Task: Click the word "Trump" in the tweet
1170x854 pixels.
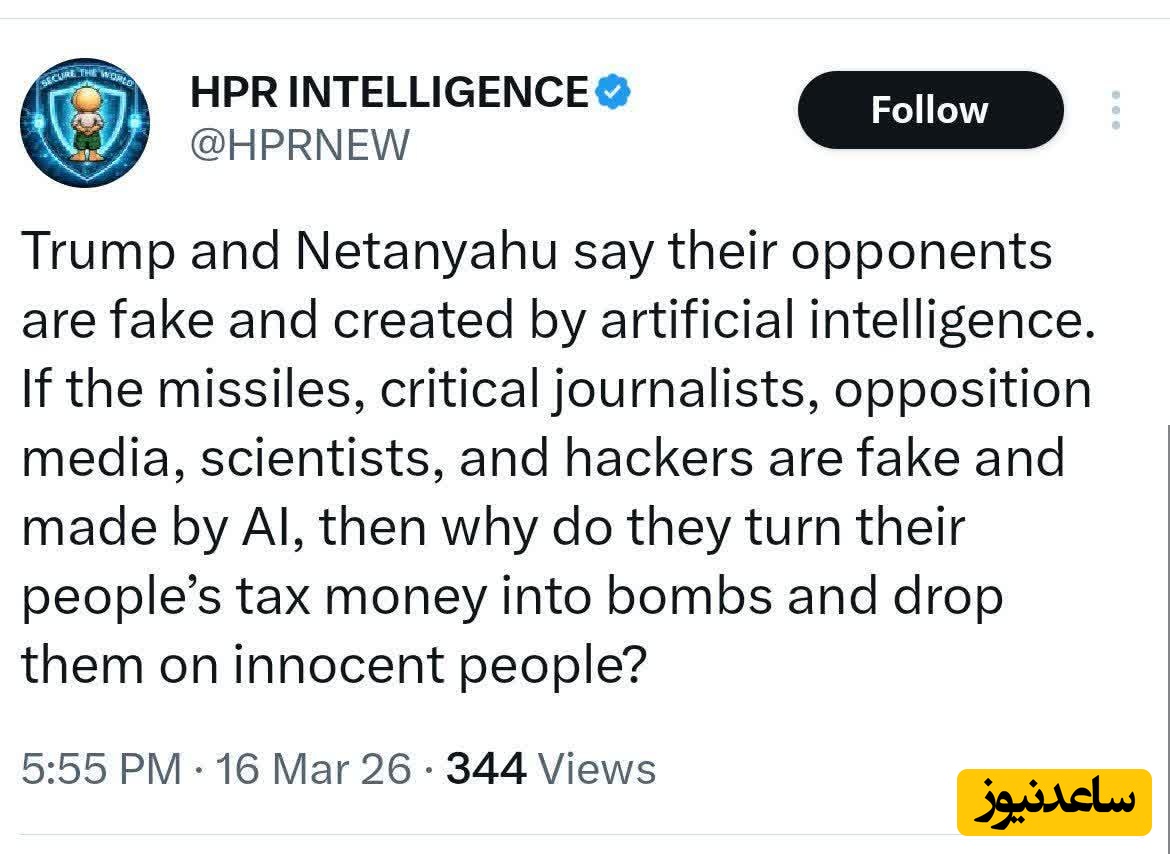Action: click(x=97, y=251)
